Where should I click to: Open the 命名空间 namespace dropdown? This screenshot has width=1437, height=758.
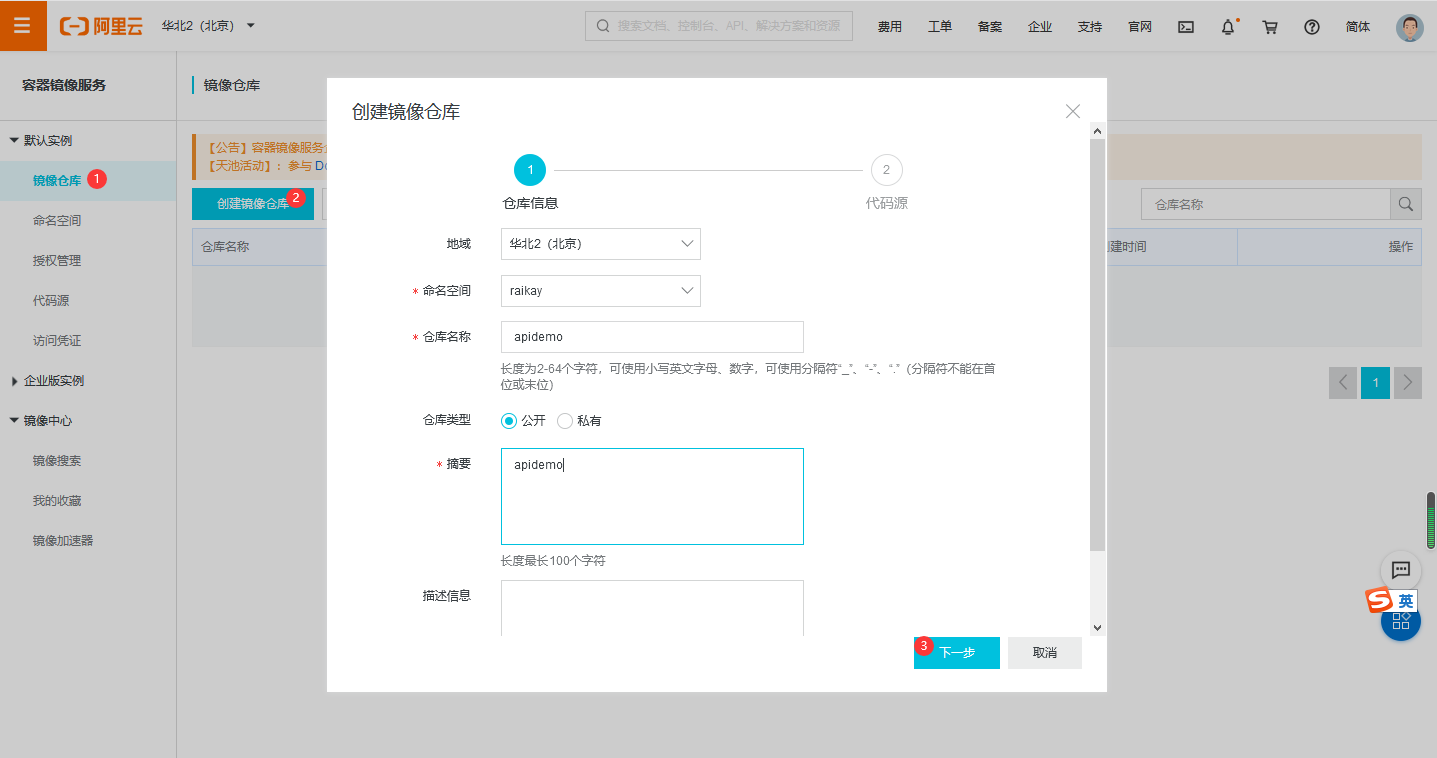600,291
